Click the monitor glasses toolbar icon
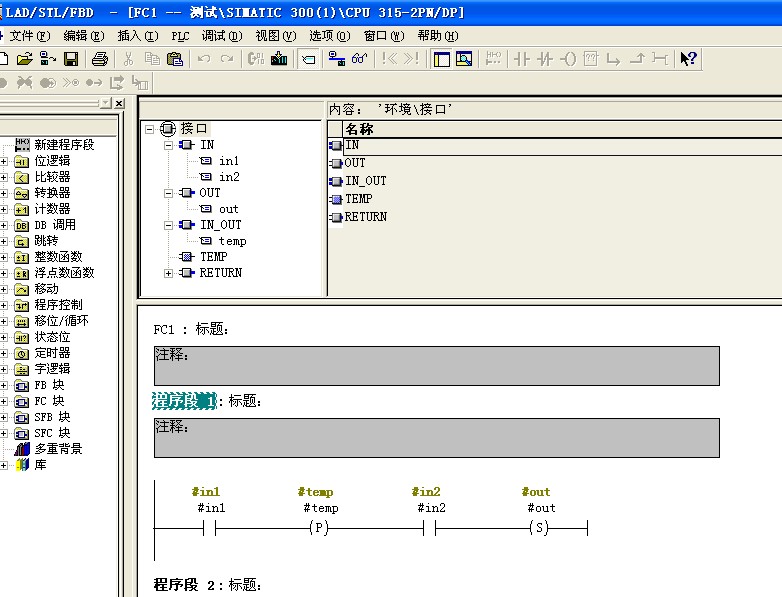This screenshot has width=782, height=597. coord(360,59)
